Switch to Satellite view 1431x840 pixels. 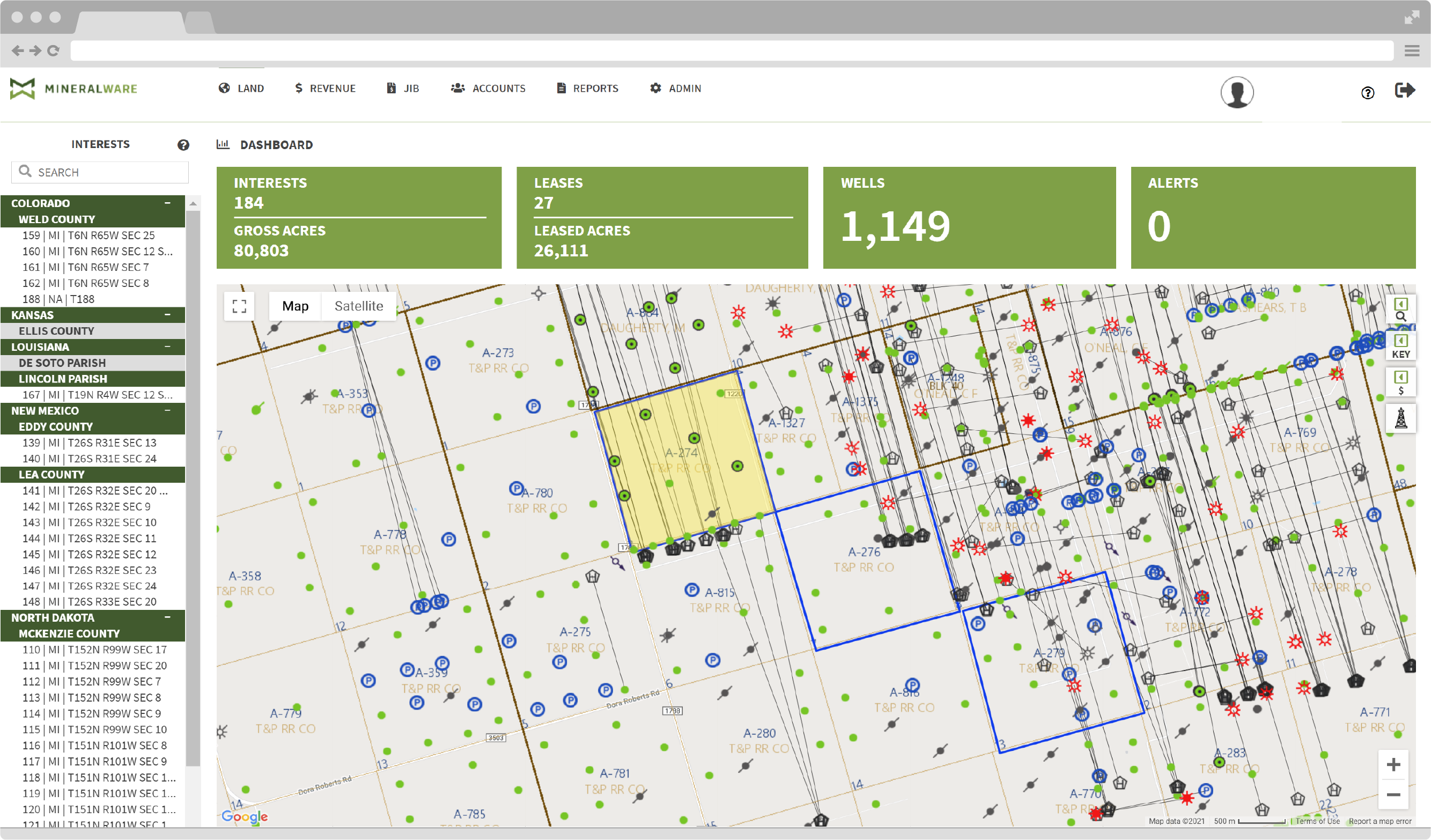[x=359, y=306]
